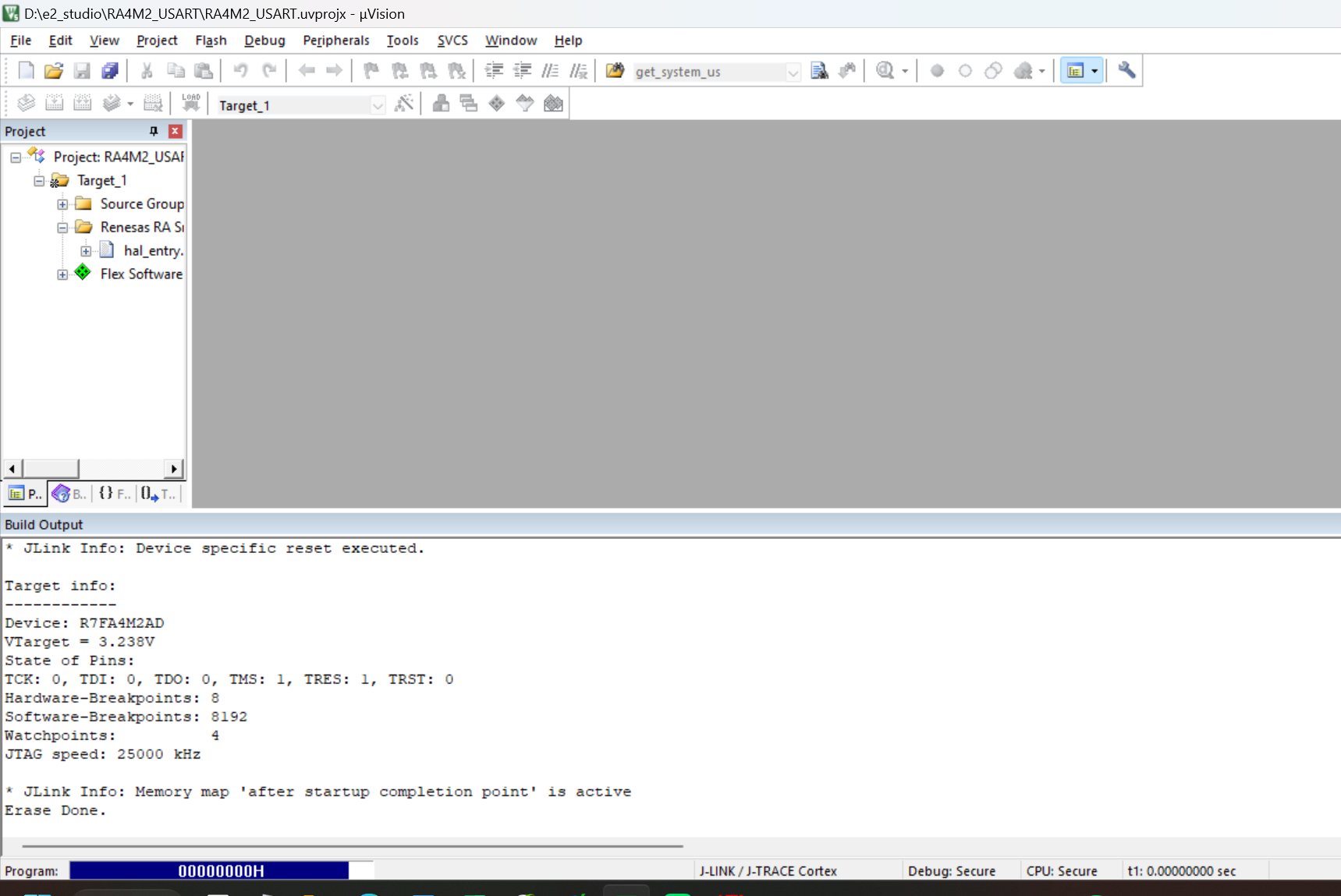The height and width of the screenshot is (896, 1341).
Task: Switch to the Functions tab
Action: pos(115,494)
